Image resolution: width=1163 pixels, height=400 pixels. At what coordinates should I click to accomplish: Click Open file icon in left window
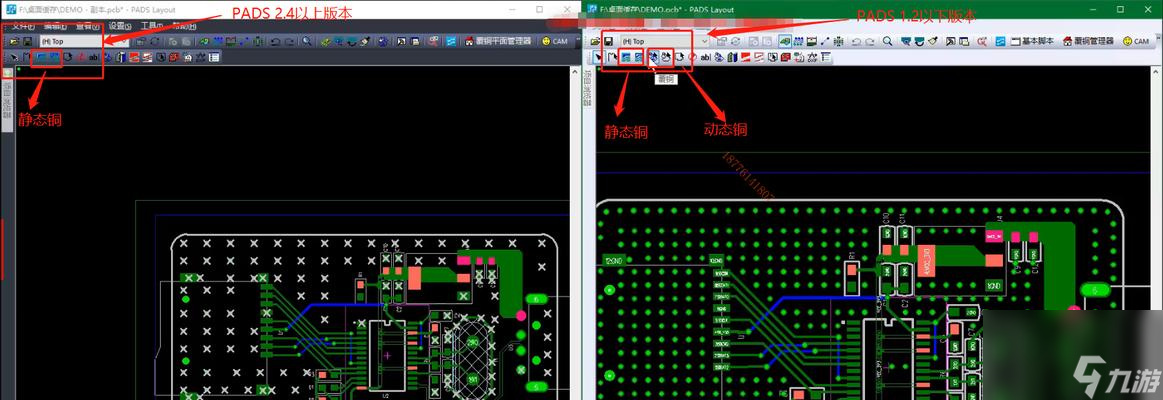14,42
